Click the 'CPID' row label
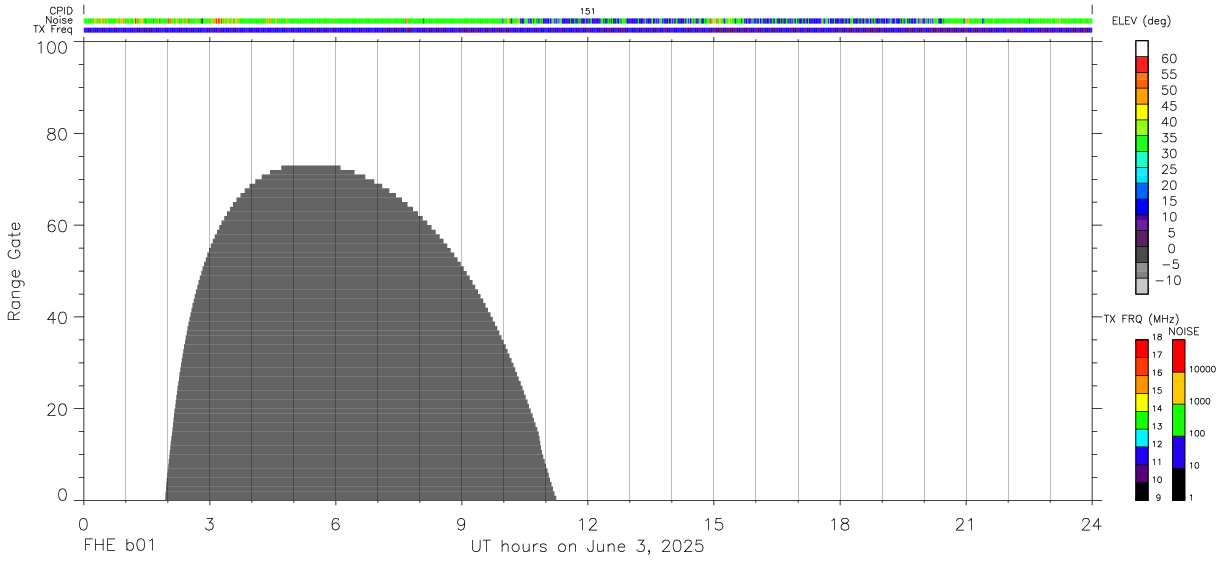 point(62,11)
